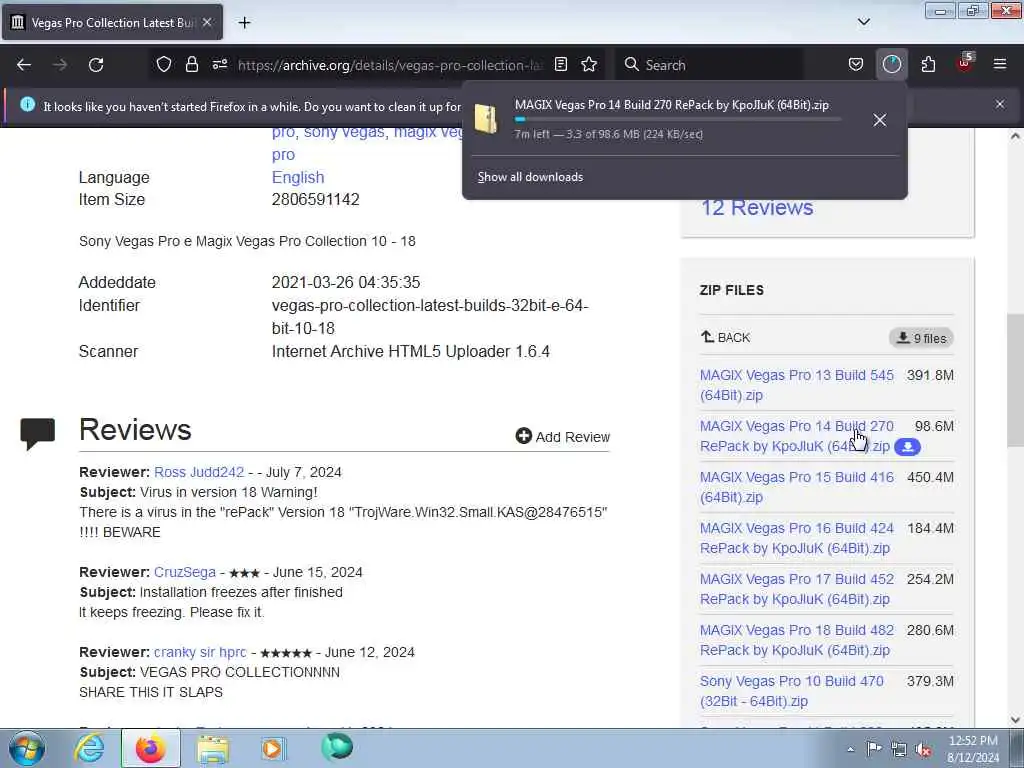
Task: Click the Save to Pocket icon
Action: point(856,64)
